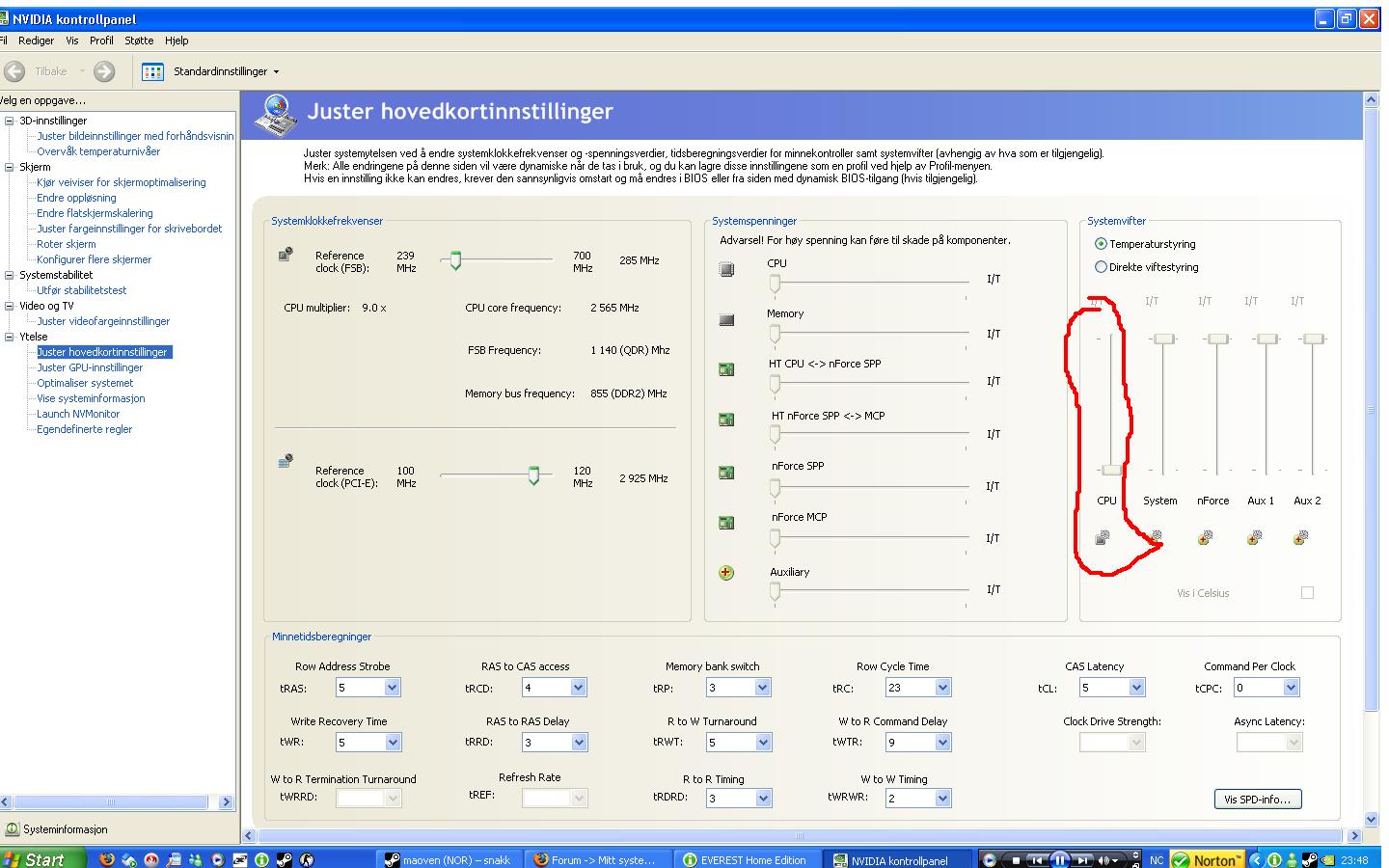This screenshot has width=1389, height=868.
Task: Click the FSB reference clock slider thumb
Action: click(x=455, y=260)
